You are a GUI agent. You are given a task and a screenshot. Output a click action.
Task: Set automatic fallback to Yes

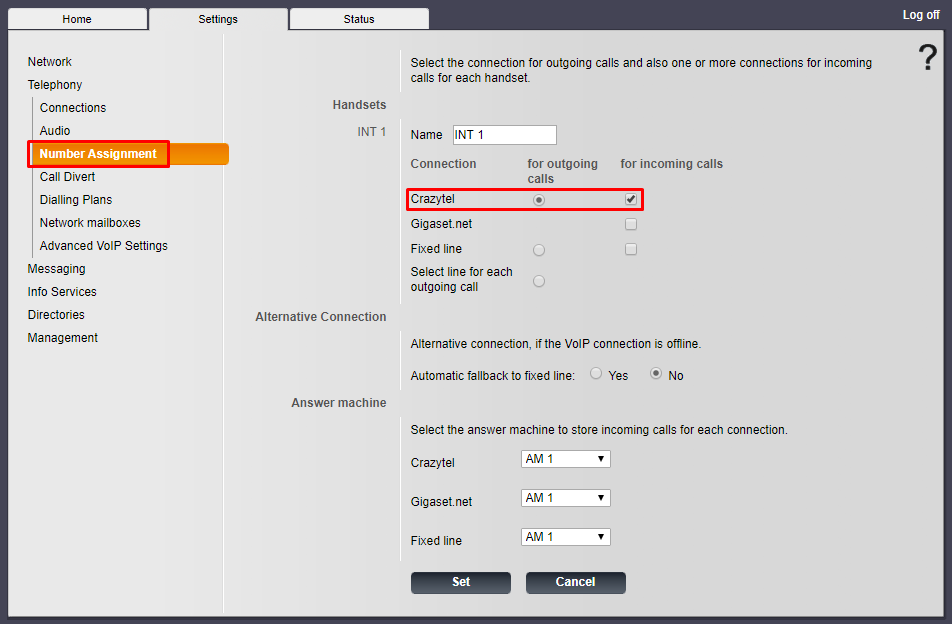click(x=596, y=374)
